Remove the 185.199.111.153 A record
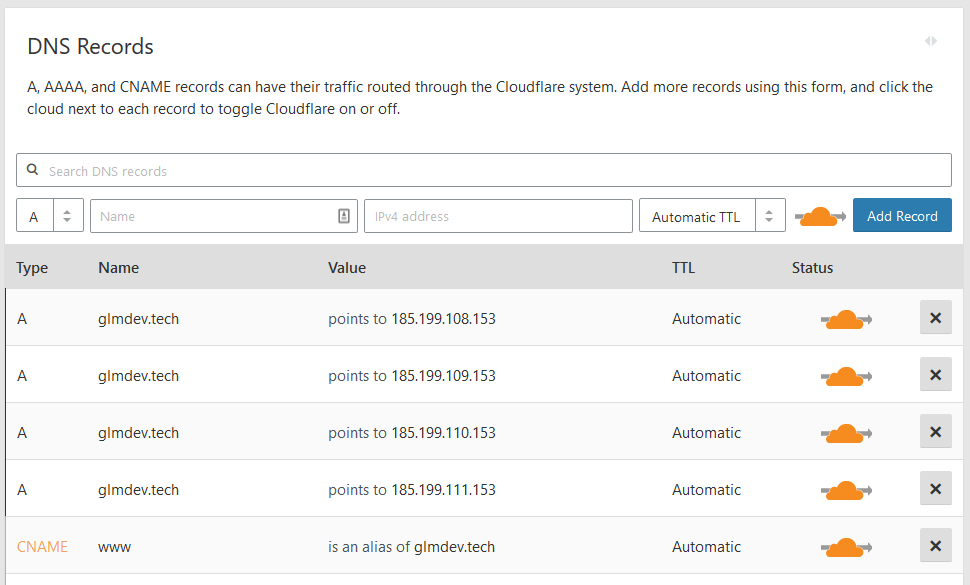Viewport: 970px width, 585px height. pos(935,489)
